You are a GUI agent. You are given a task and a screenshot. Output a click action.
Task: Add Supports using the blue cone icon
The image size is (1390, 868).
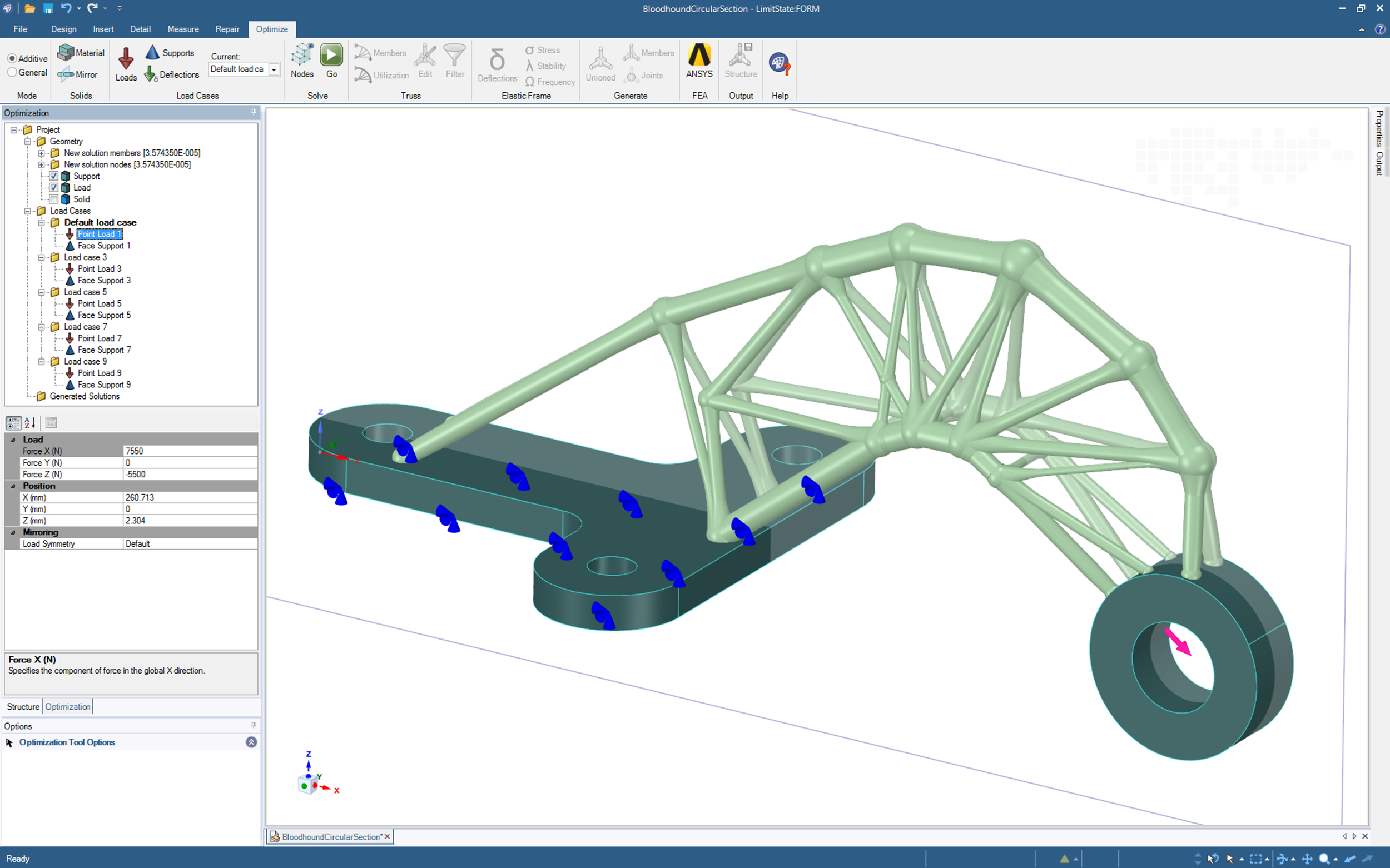170,53
